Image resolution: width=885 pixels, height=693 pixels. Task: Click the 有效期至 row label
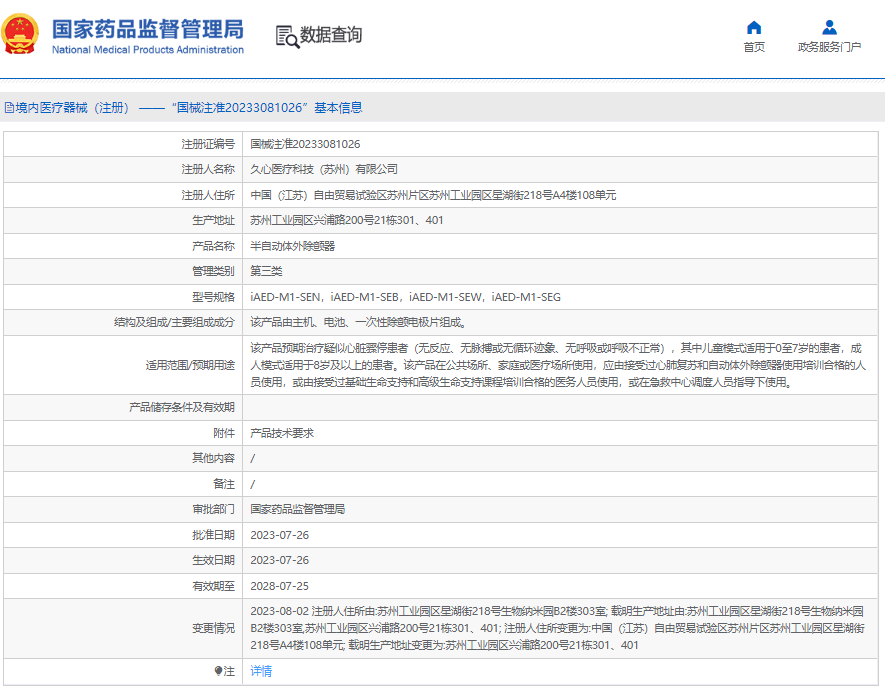click(x=213, y=586)
